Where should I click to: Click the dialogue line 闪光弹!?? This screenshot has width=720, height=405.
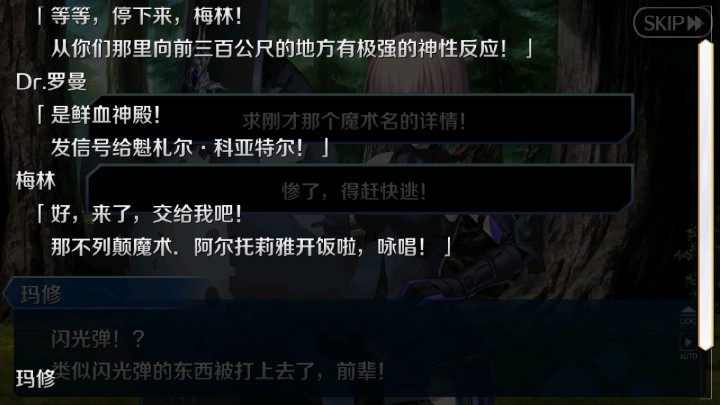click(x=98, y=339)
